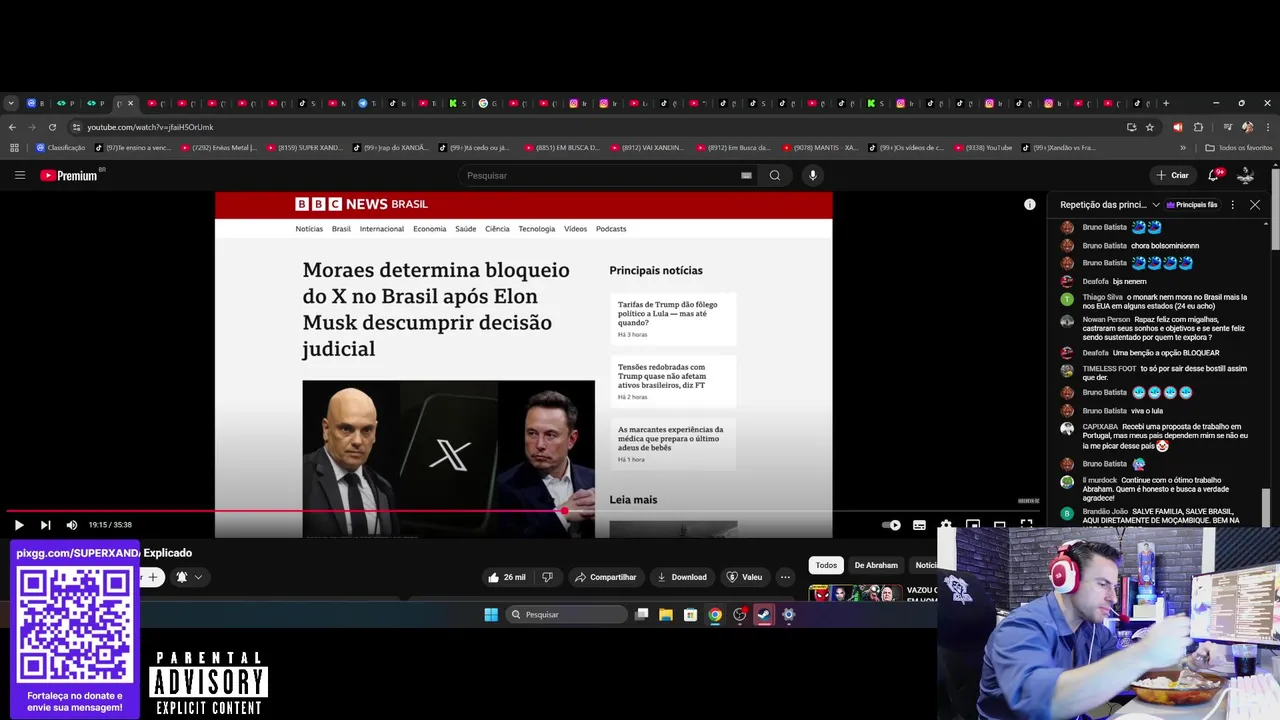Viewport: 1280px width, 720px height.
Task: Open the MANTIS bookmark
Action: pyautogui.click(x=819, y=148)
